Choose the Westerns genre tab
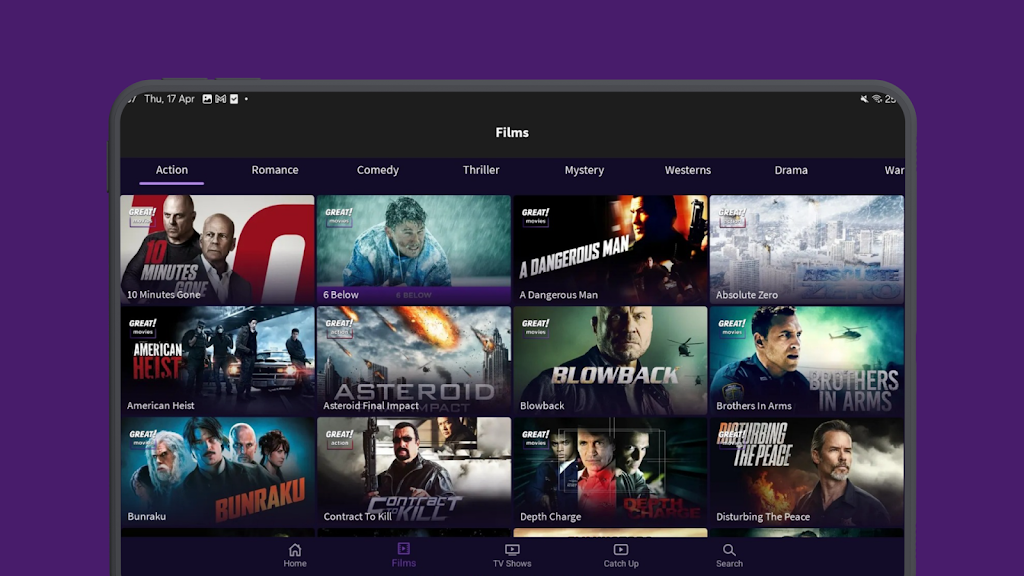This screenshot has height=576, width=1024. (x=688, y=170)
